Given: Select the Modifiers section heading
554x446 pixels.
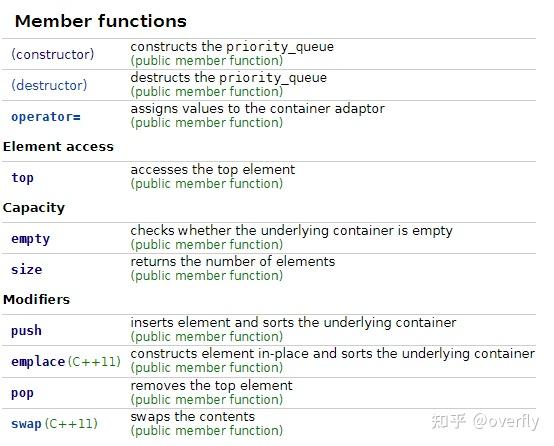Looking at the screenshot, I should [36, 300].
